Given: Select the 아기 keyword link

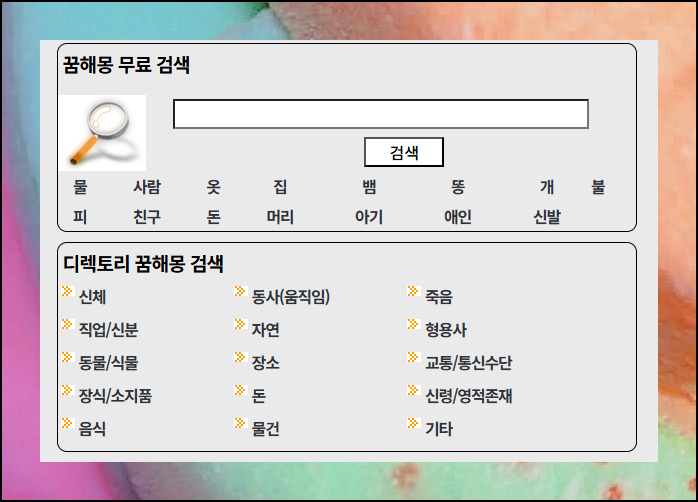Looking at the screenshot, I should pyautogui.click(x=369, y=217).
